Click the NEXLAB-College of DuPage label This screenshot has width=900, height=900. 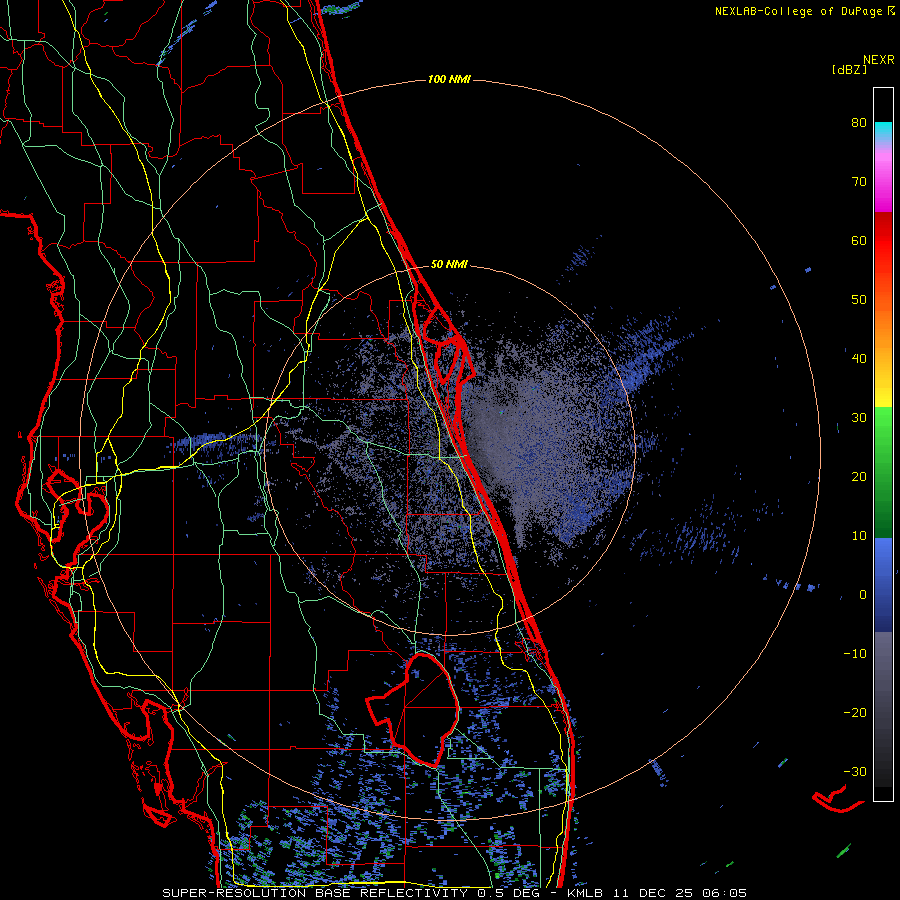coord(798,11)
